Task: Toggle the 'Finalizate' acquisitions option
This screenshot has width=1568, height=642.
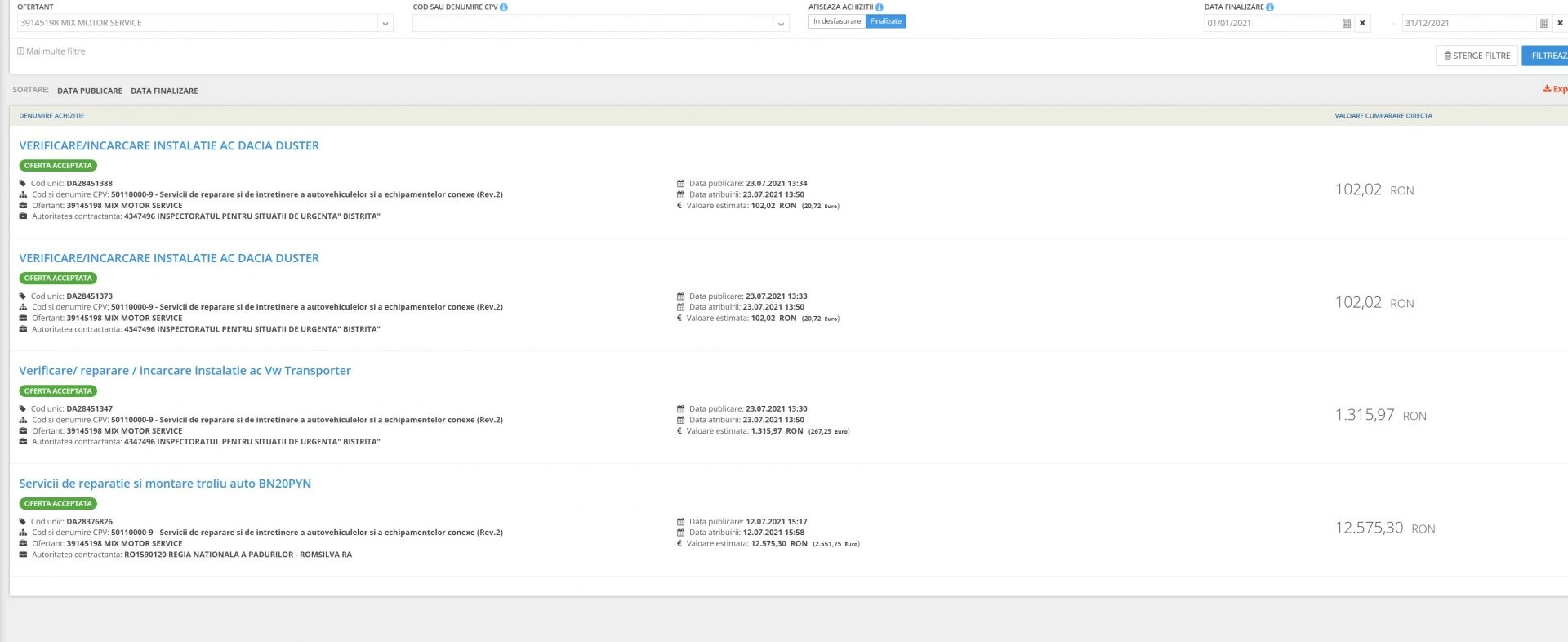Action: click(x=886, y=21)
